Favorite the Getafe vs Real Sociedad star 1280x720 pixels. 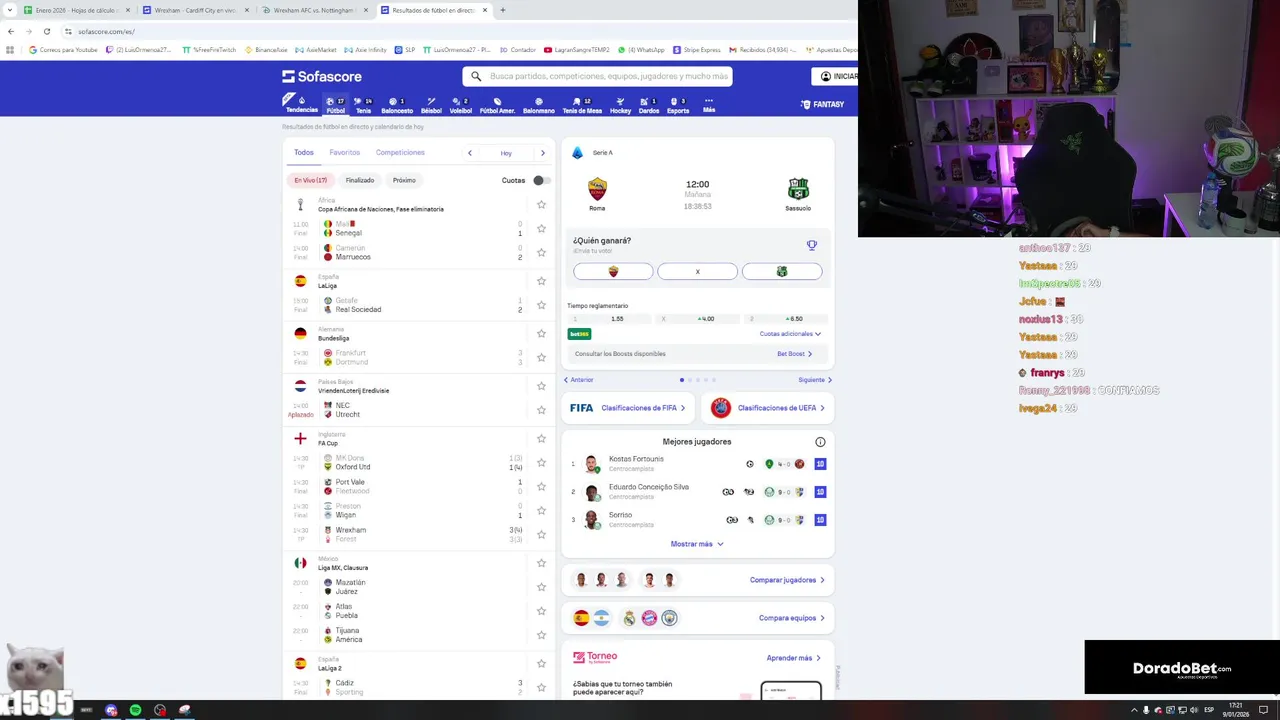[541, 305]
